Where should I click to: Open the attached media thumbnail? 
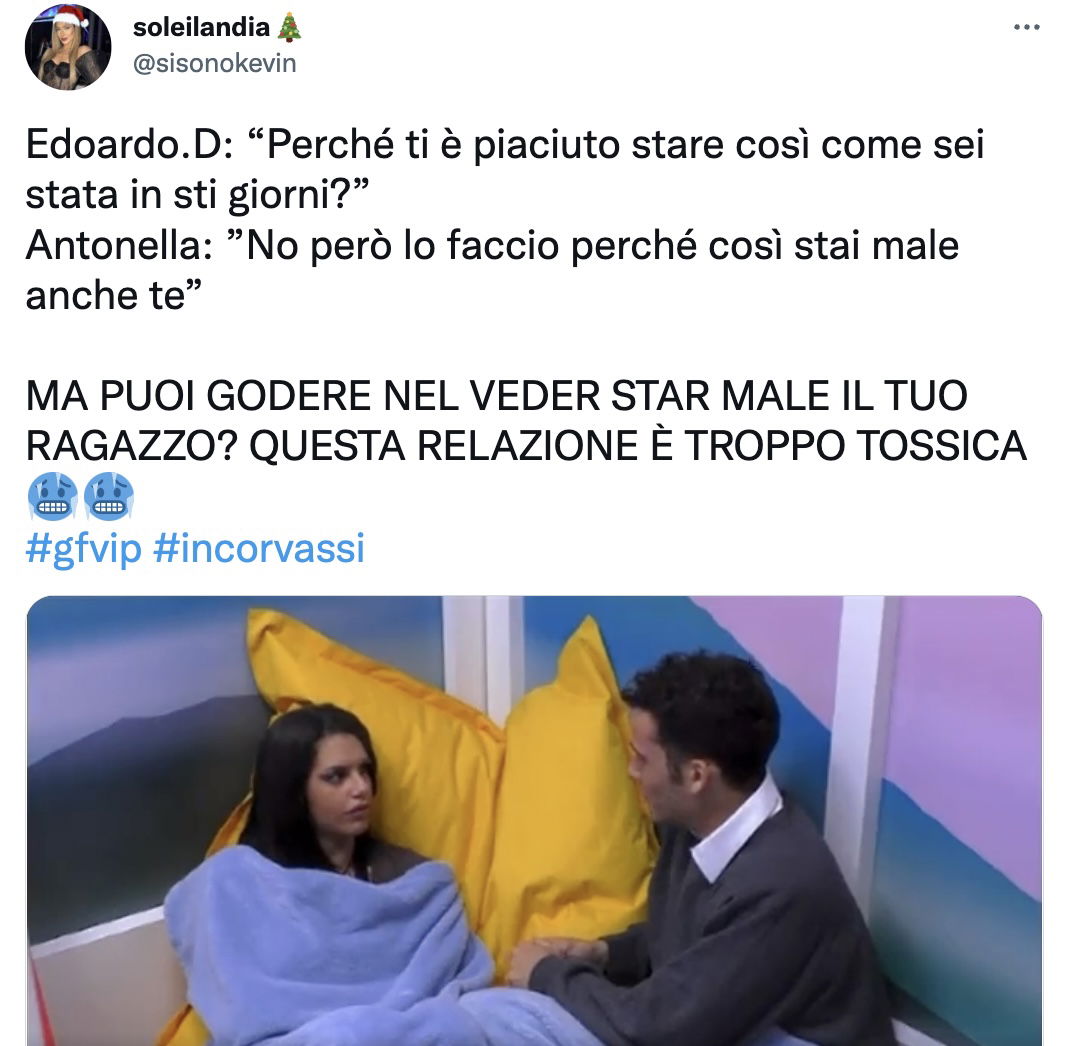[x=534, y=821]
